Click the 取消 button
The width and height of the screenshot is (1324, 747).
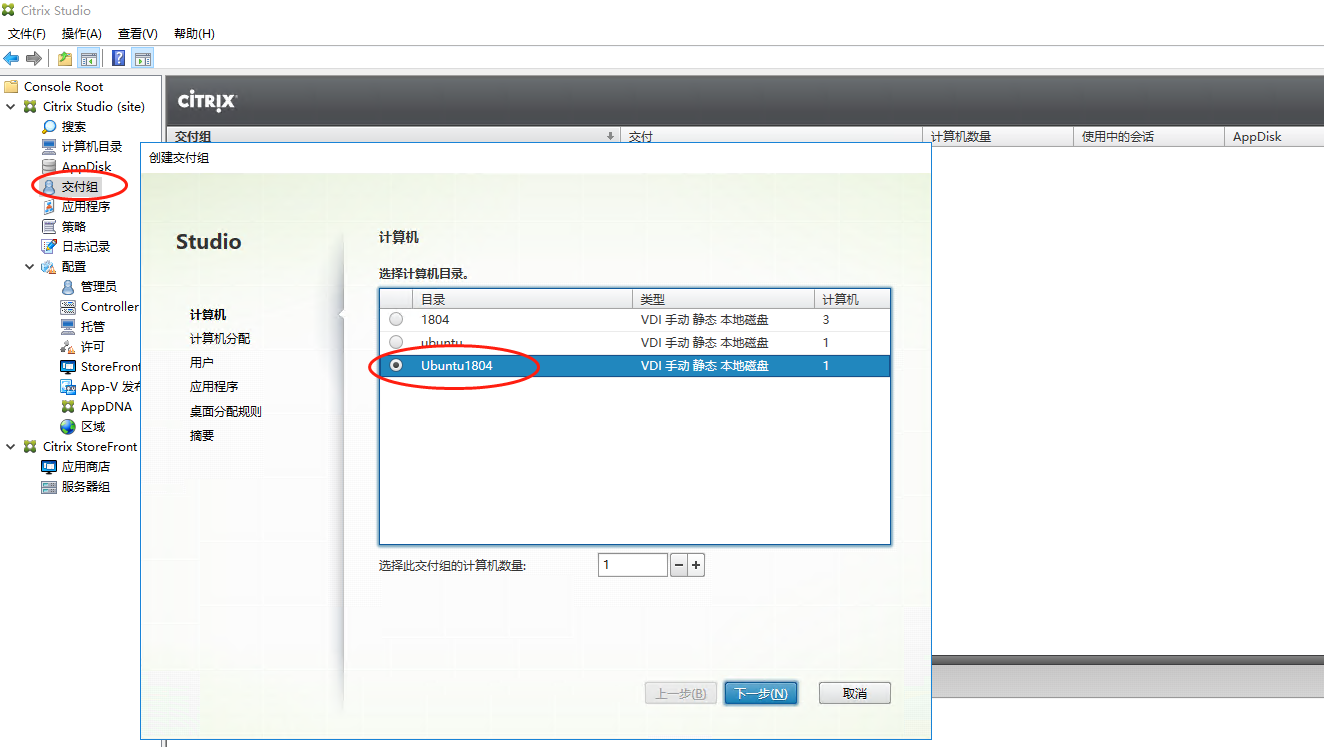point(854,693)
